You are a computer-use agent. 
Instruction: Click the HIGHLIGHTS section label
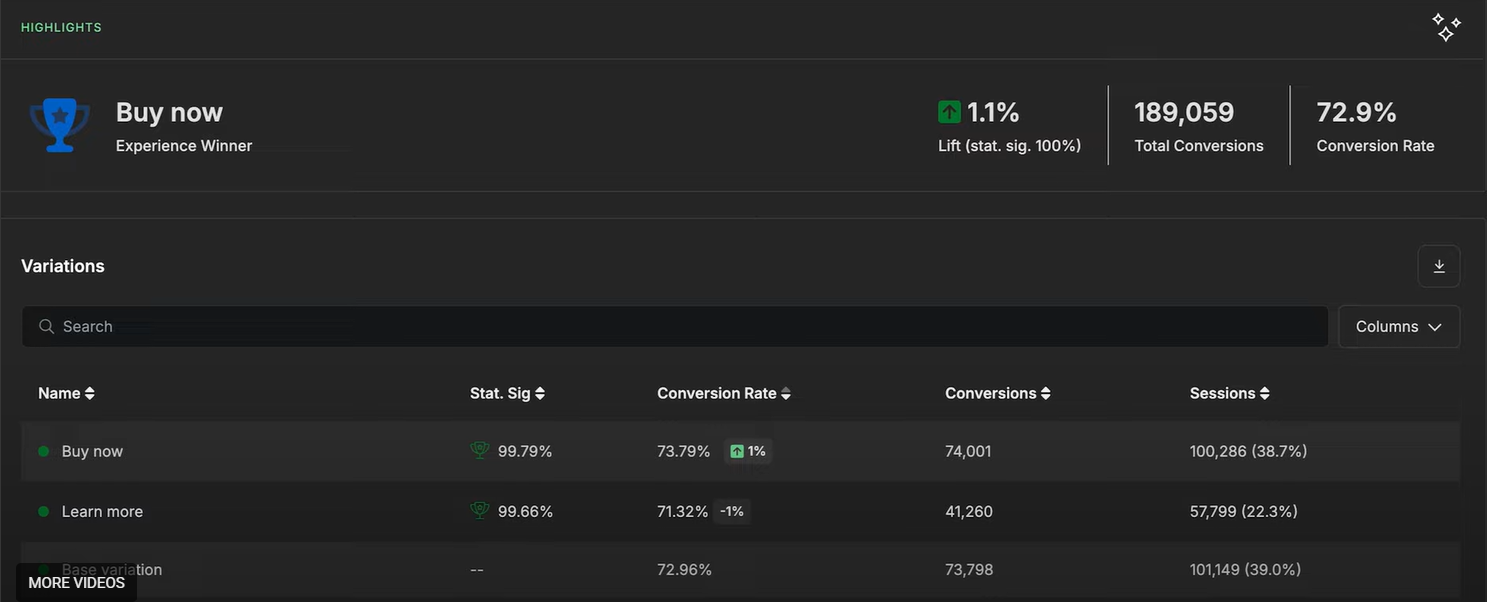(61, 27)
